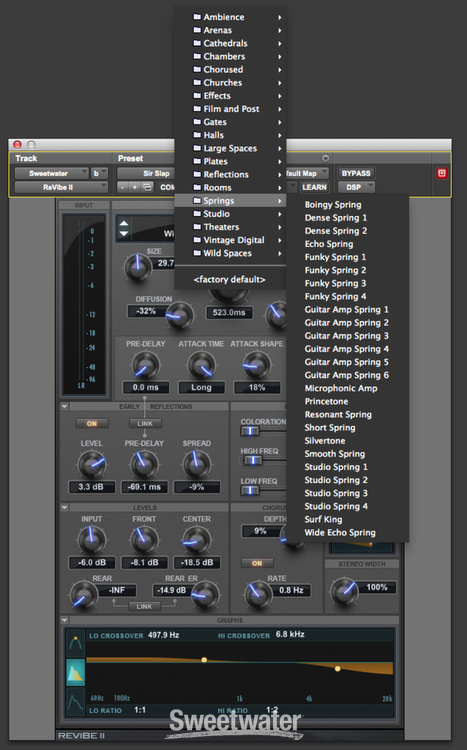
Task: Open the Sir Slap preset dropdown
Action: click(146, 173)
